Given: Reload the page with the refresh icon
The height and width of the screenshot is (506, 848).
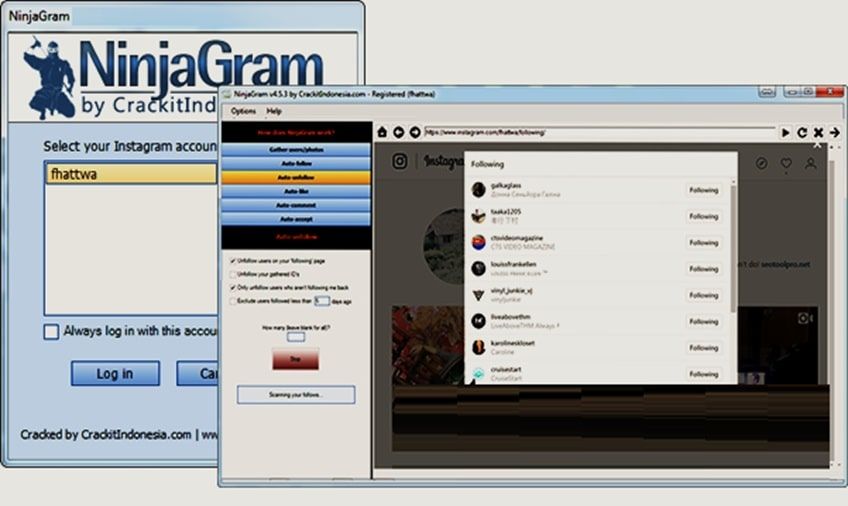Looking at the screenshot, I should pyautogui.click(x=802, y=132).
